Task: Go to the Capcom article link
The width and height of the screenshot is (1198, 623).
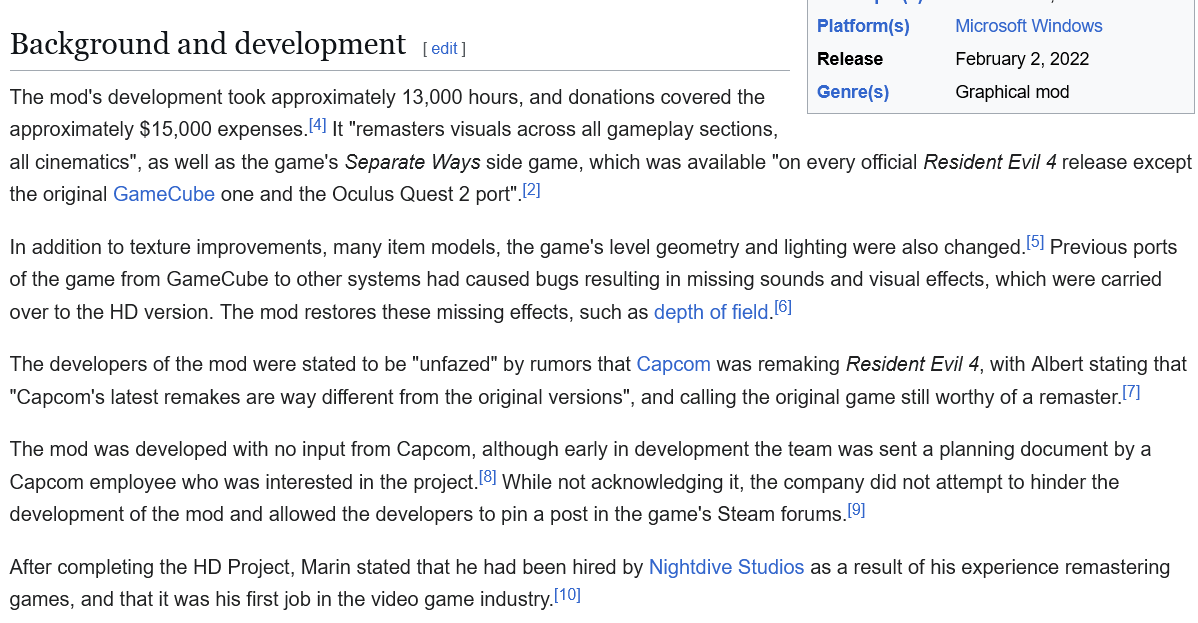Action: [673, 365]
